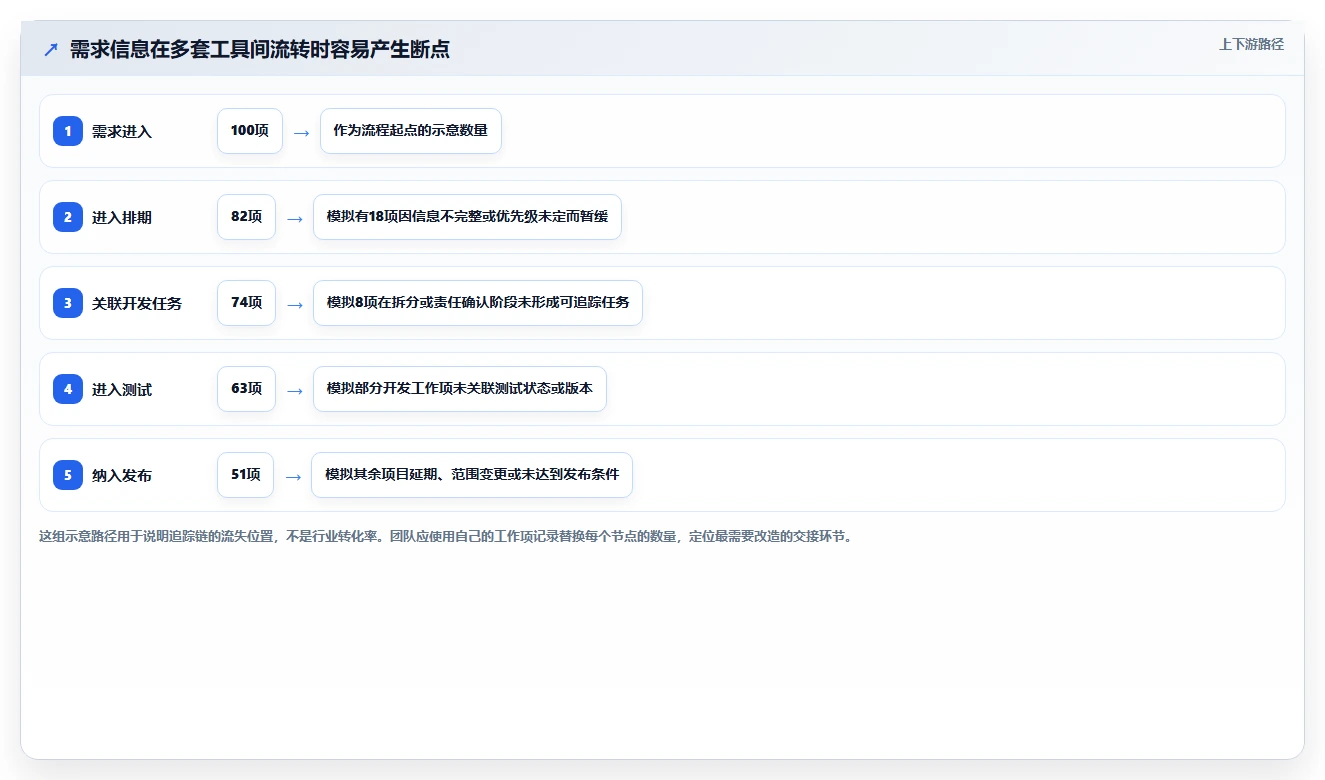Viewport: 1325px width, 780px height.
Task: Click the 100项 count badge
Action: (250, 131)
